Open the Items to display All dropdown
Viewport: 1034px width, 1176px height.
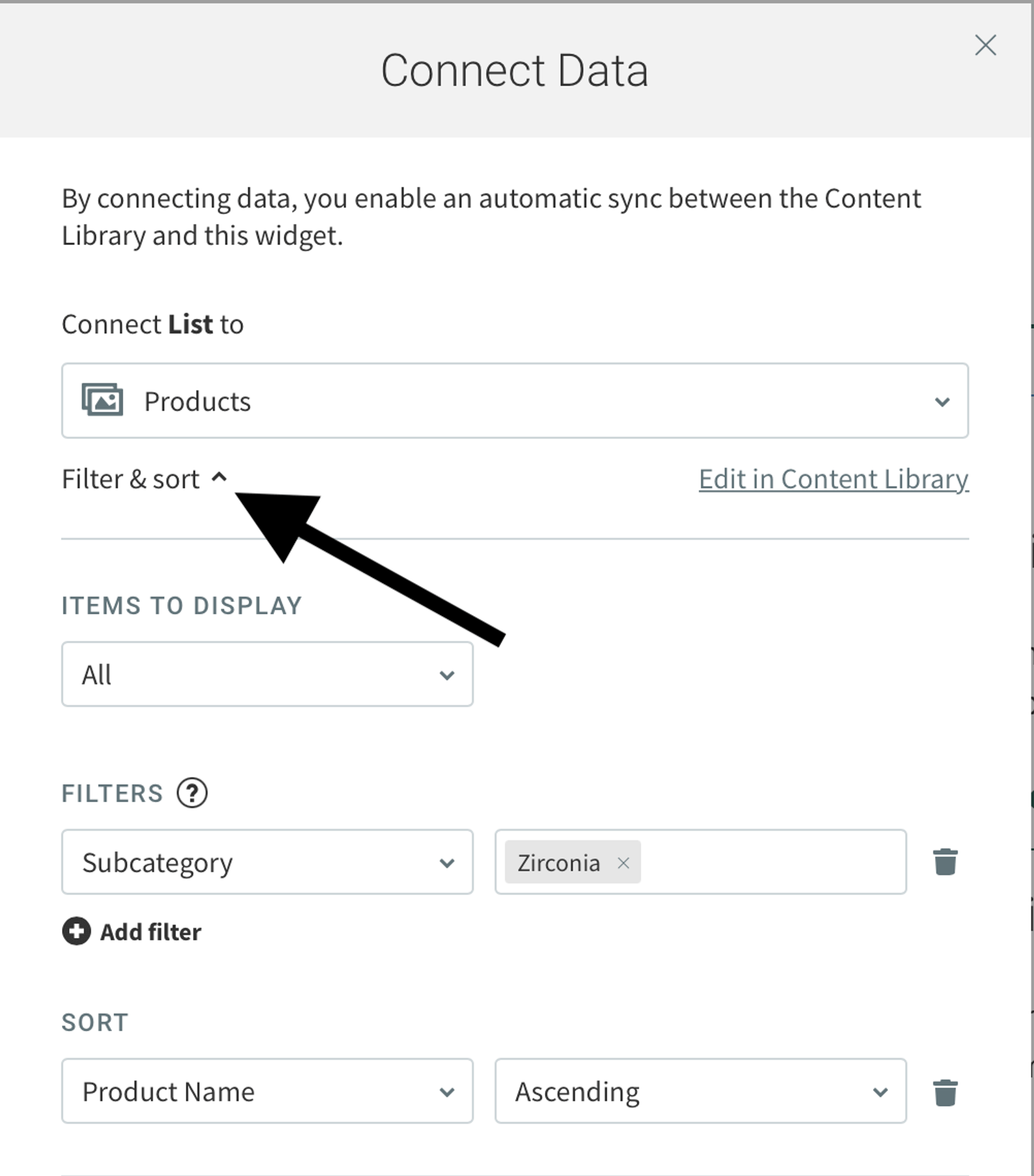coord(267,674)
